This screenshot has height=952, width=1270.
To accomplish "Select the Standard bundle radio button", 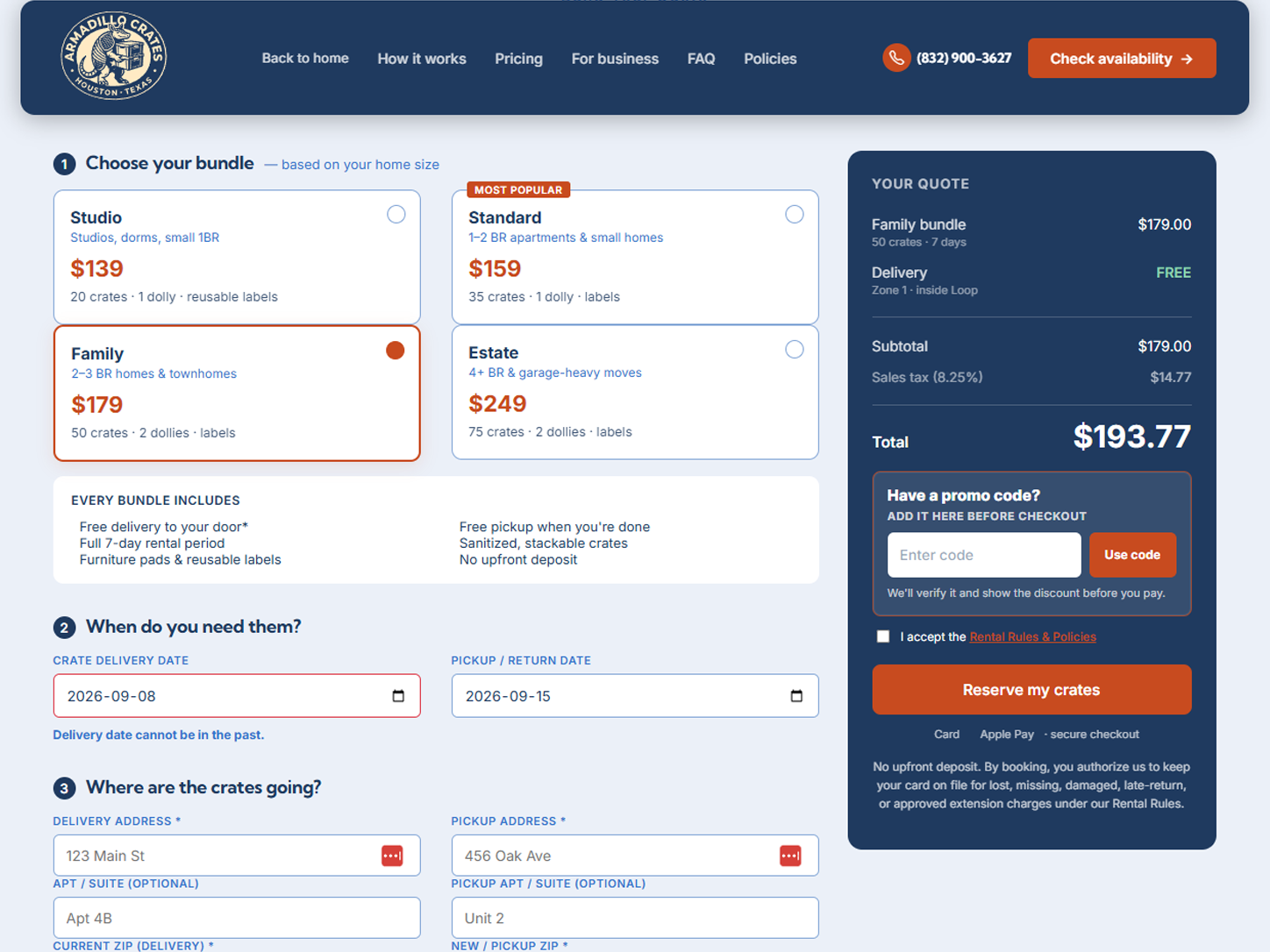I will coord(795,215).
